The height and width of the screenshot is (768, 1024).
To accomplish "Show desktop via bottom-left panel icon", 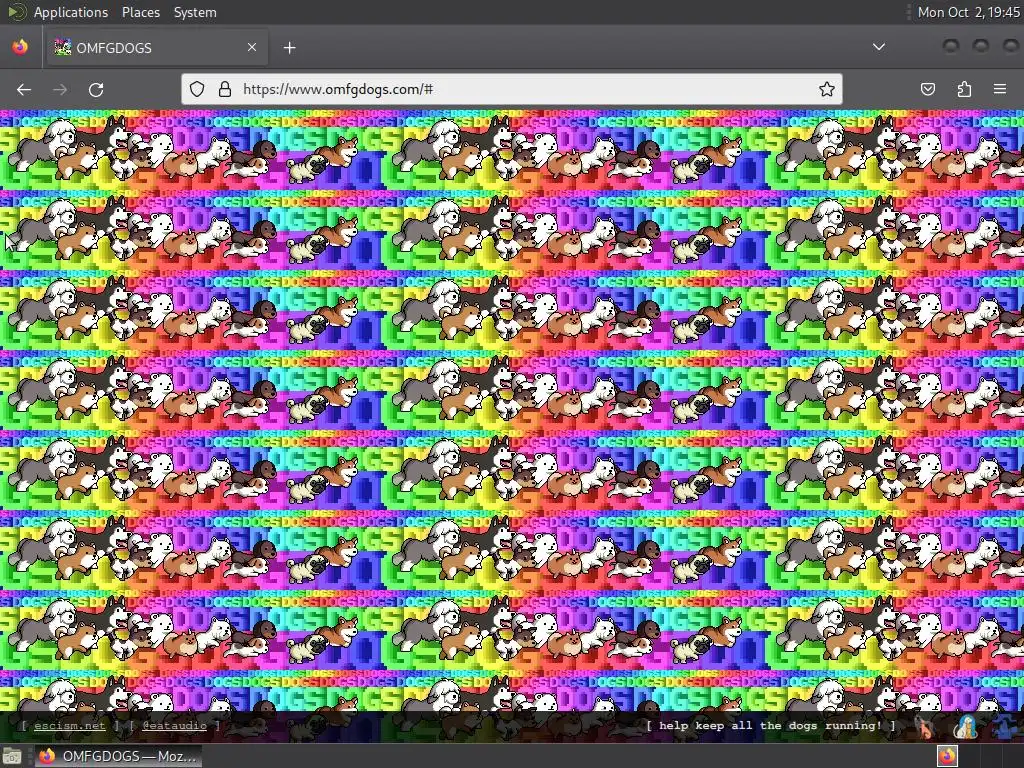I will point(12,756).
